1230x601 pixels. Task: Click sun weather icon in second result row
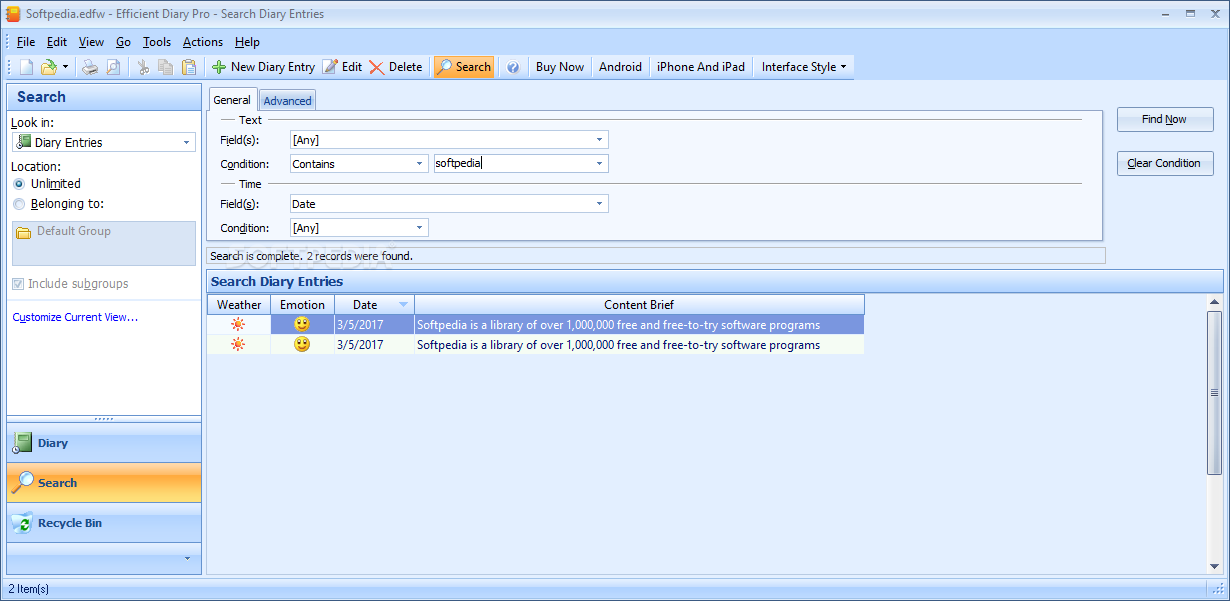(238, 345)
